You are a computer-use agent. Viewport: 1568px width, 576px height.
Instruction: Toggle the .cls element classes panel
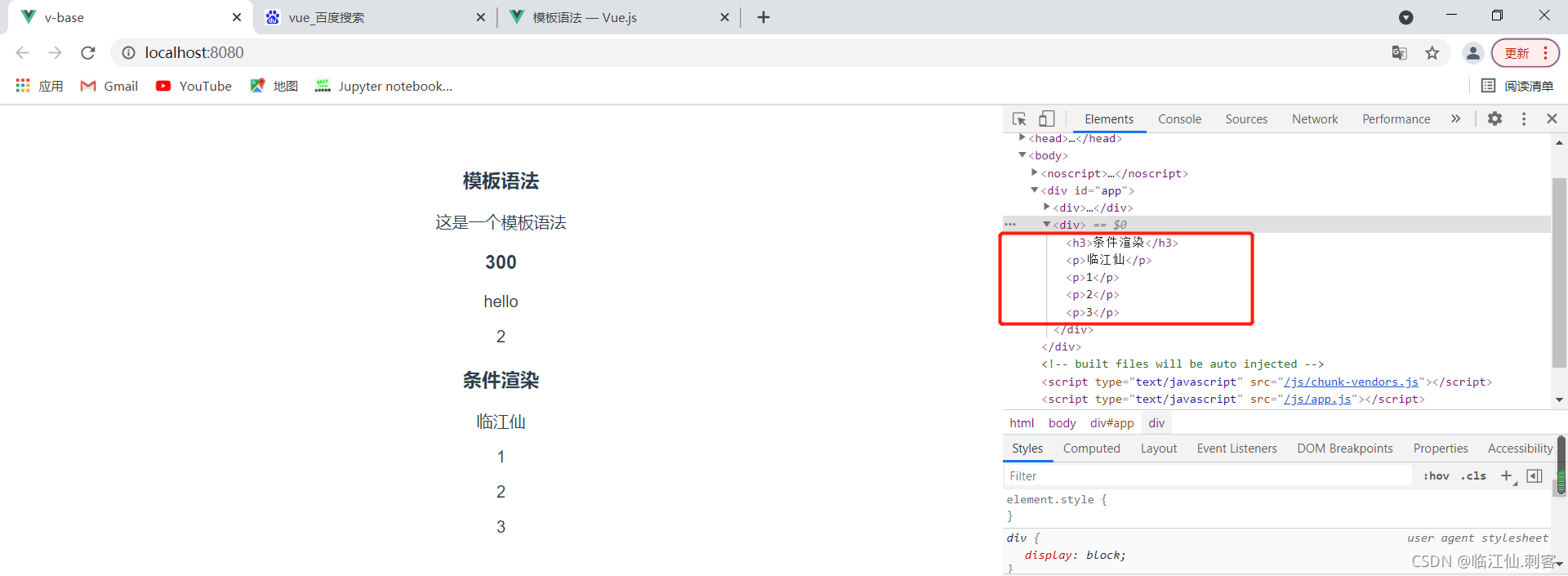1473,476
